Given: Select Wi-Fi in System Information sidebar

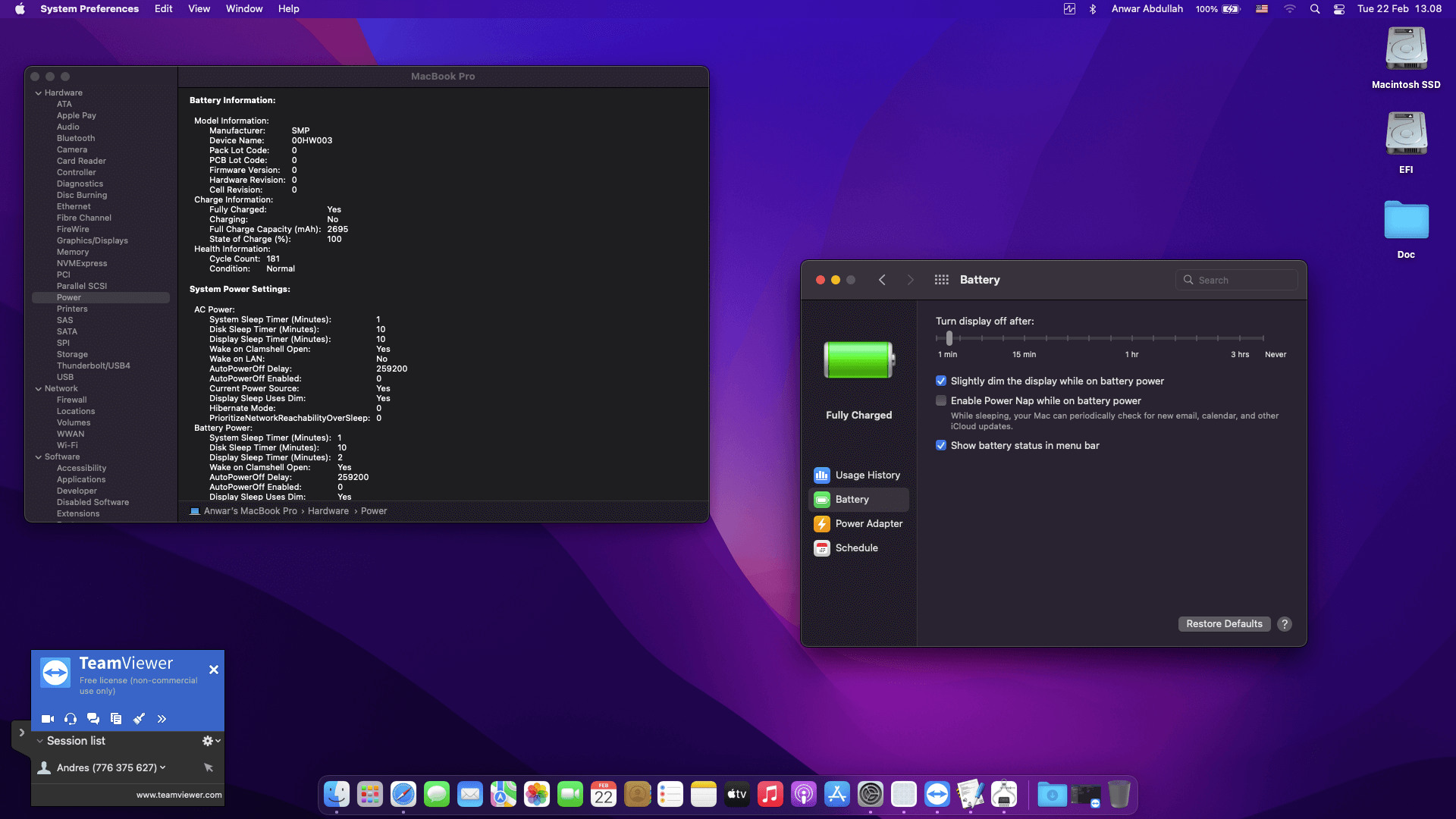Looking at the screenshot, I should click(x=67, y=446).
